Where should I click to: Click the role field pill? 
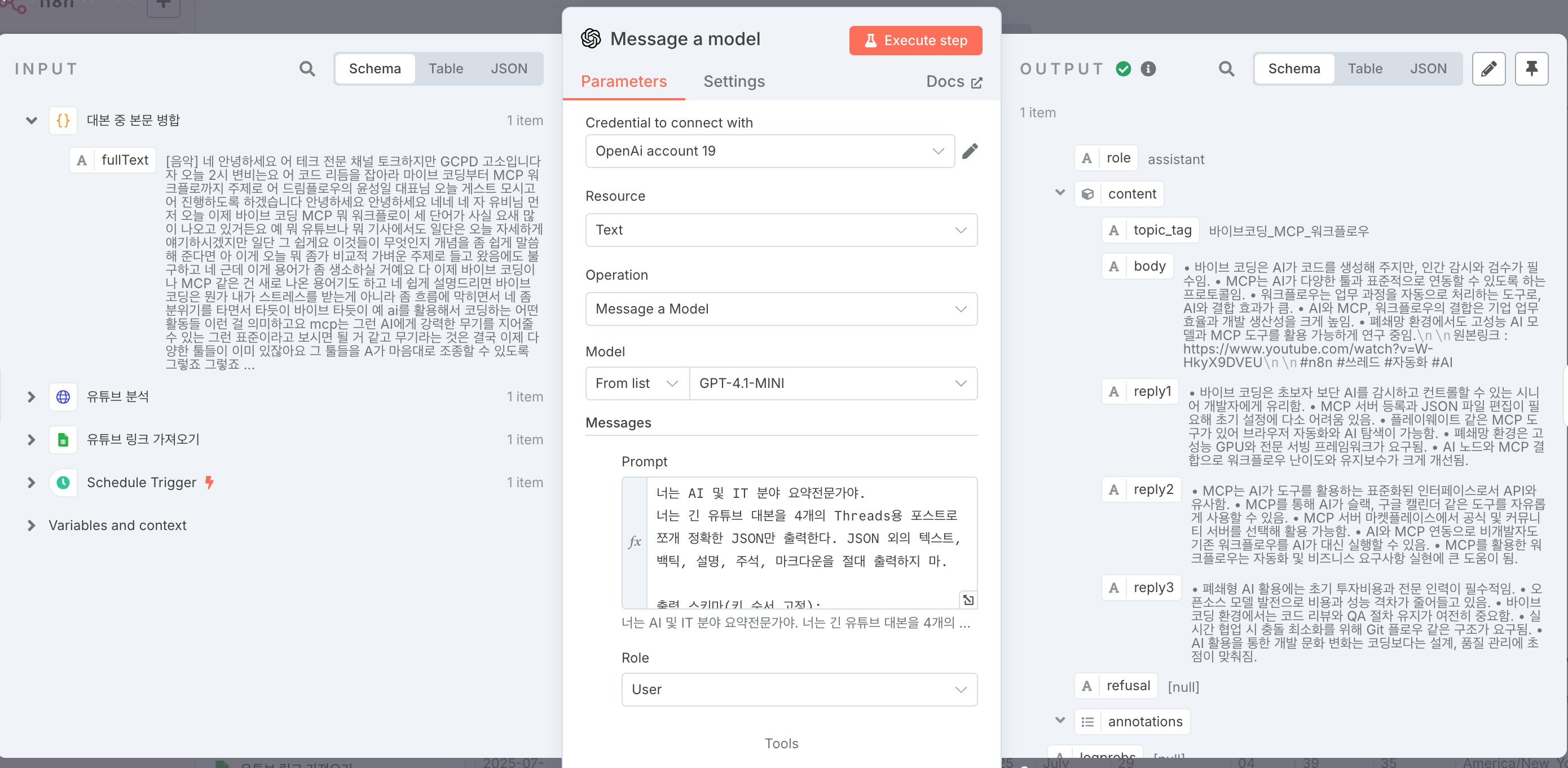[x=1107, y=158]
